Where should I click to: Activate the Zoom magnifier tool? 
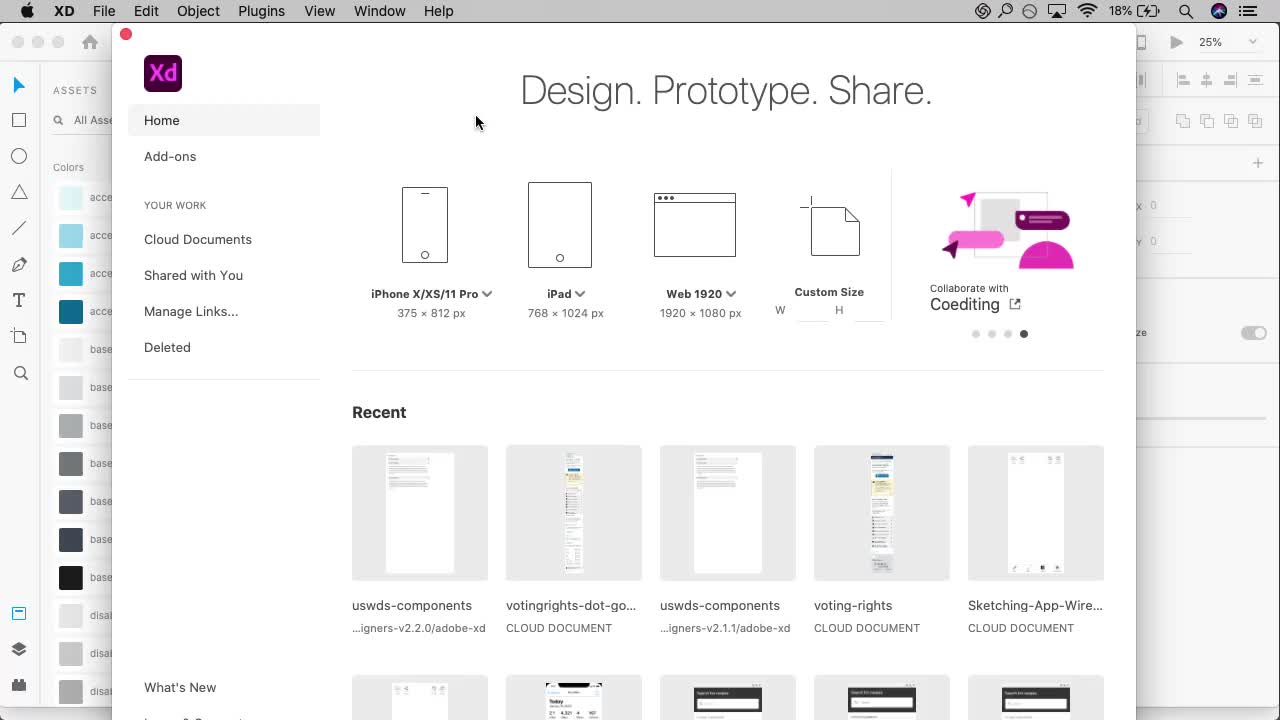20,373
